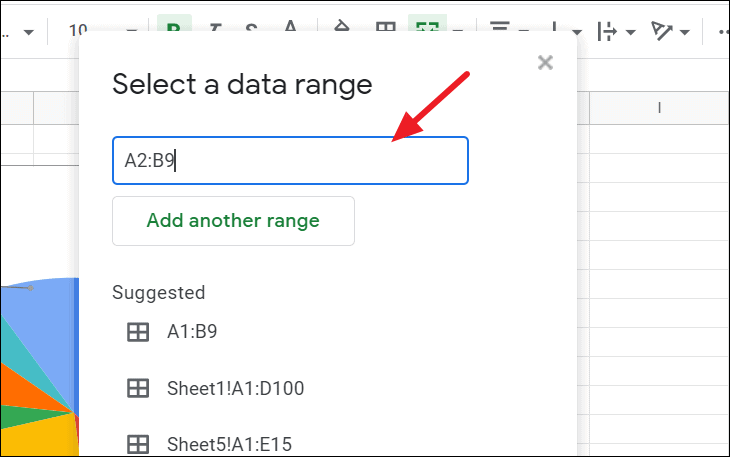The width and height of the screenshot is (730, 457).
Task: Expand the Text rotation dropdown arrow
Action: (684, 33)
